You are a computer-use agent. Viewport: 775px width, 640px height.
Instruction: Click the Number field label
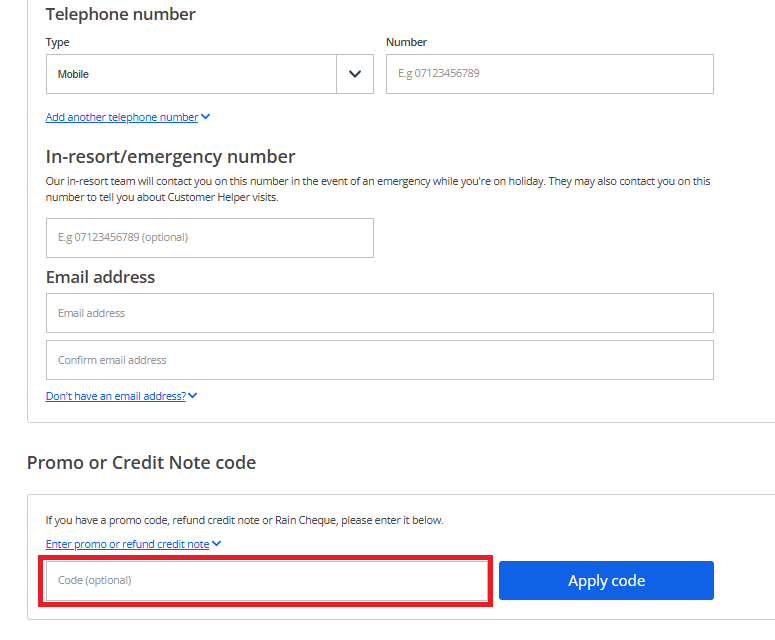coord(406,43)
